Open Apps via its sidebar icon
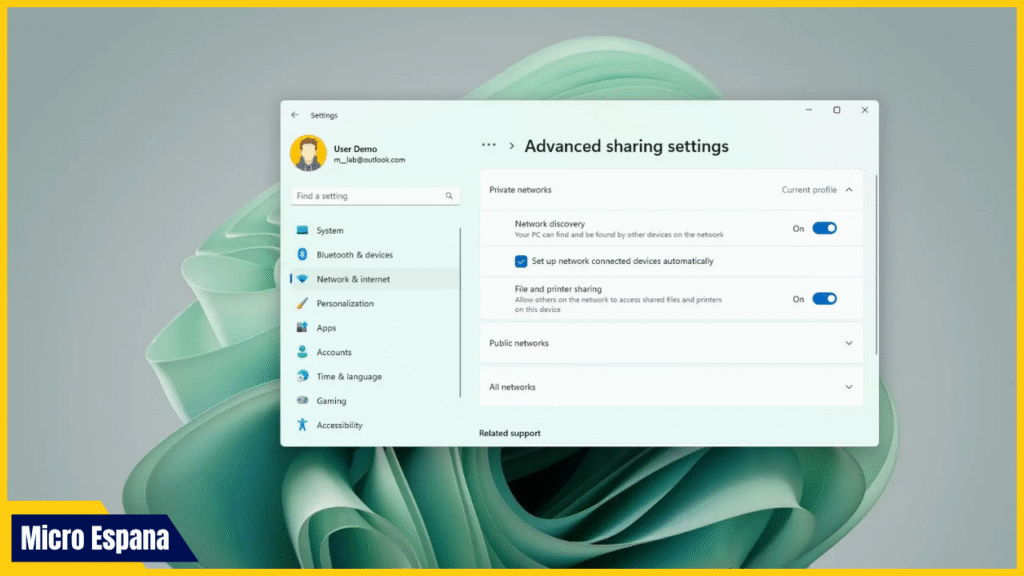The image size is (1024, 576). pos(302,328)
